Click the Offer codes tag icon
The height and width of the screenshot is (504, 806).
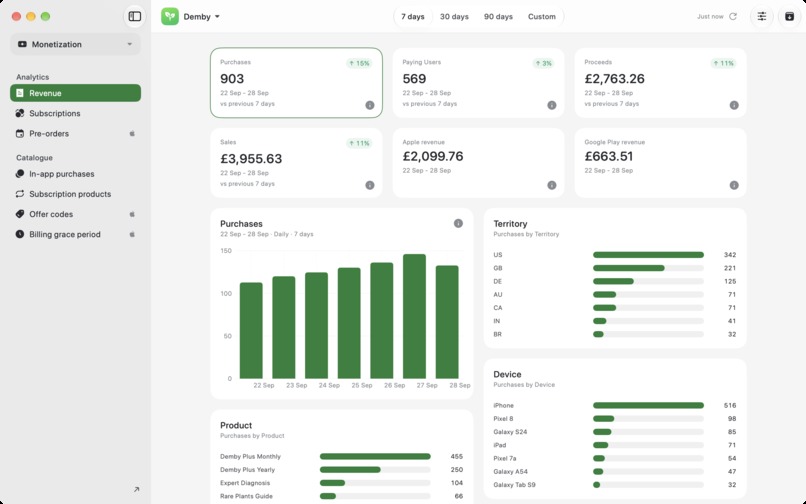[20, 214]
